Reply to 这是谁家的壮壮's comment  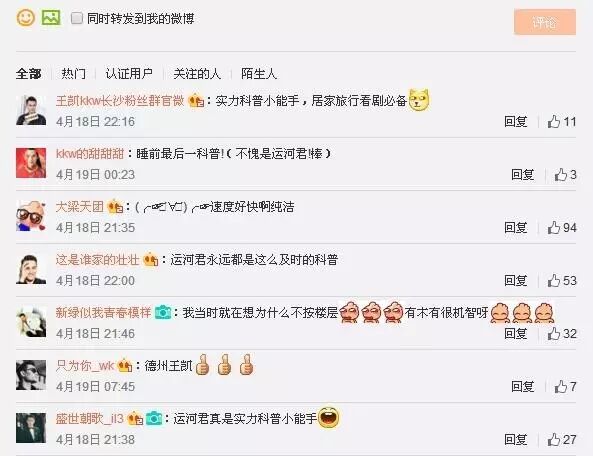[x=515, y=281]
